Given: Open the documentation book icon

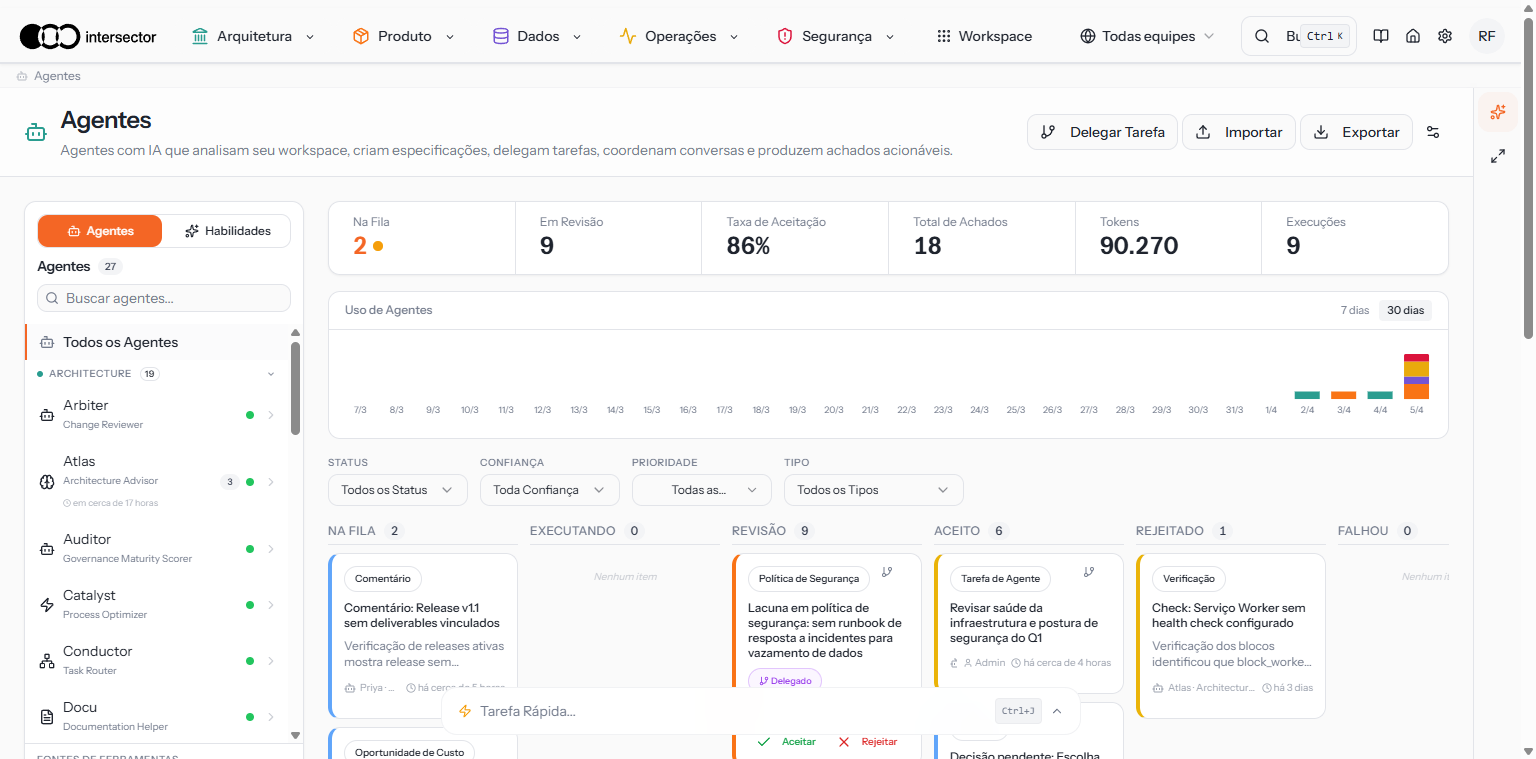Looking at the screenshot, I should point(1381,36).
